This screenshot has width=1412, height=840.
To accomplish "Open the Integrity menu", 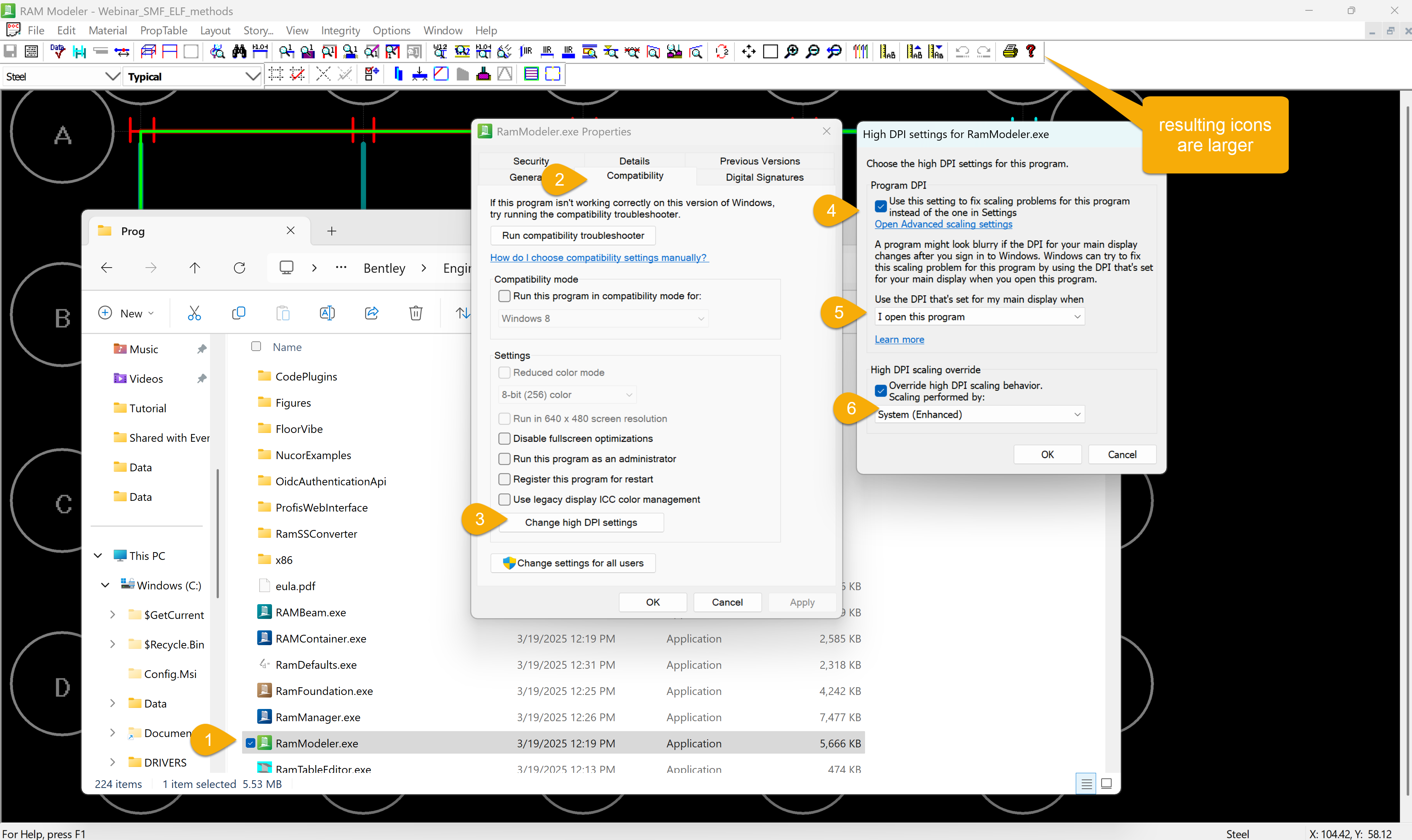I will point(340,31).
